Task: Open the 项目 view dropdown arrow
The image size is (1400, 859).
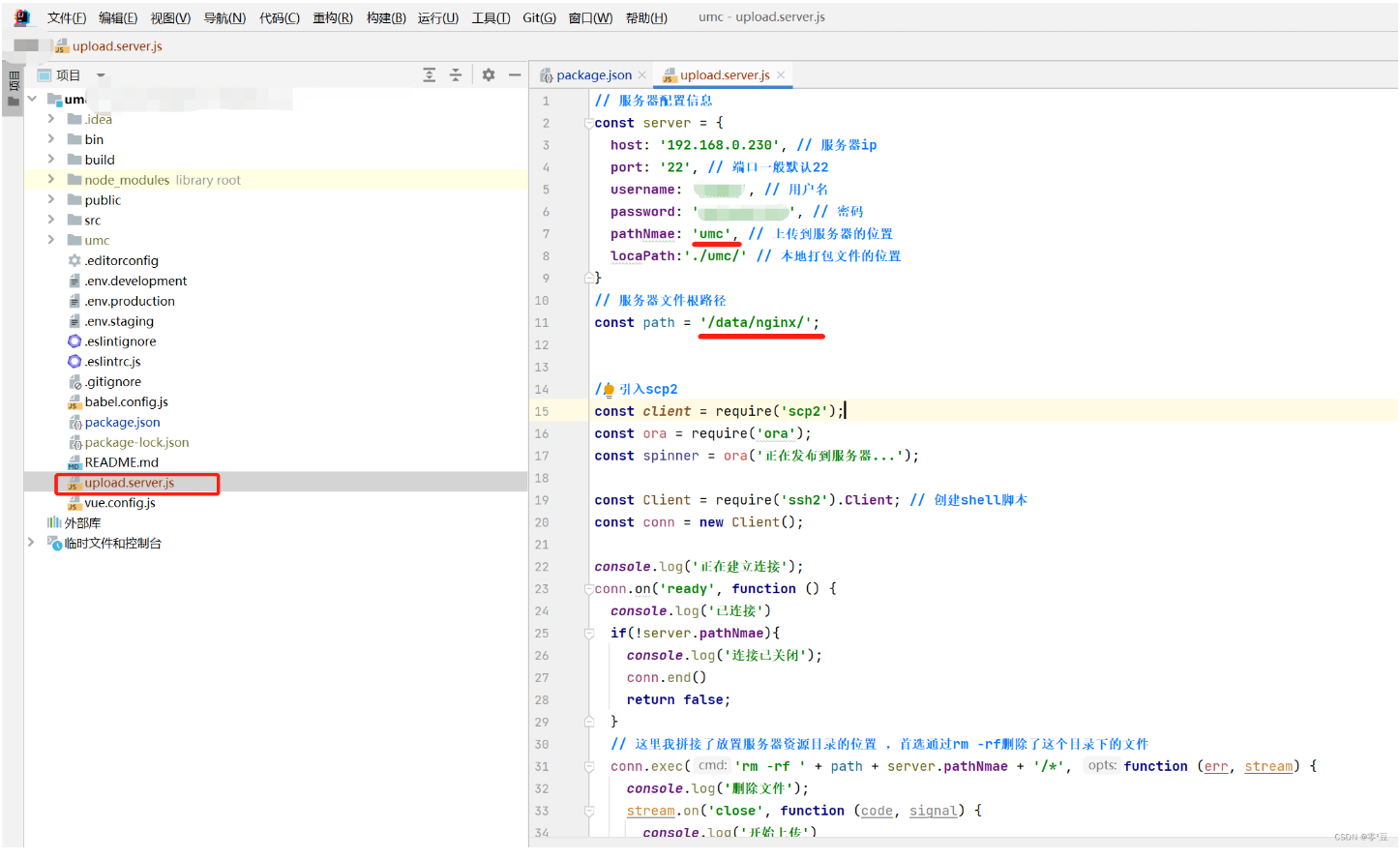Action: click(101, 75)
